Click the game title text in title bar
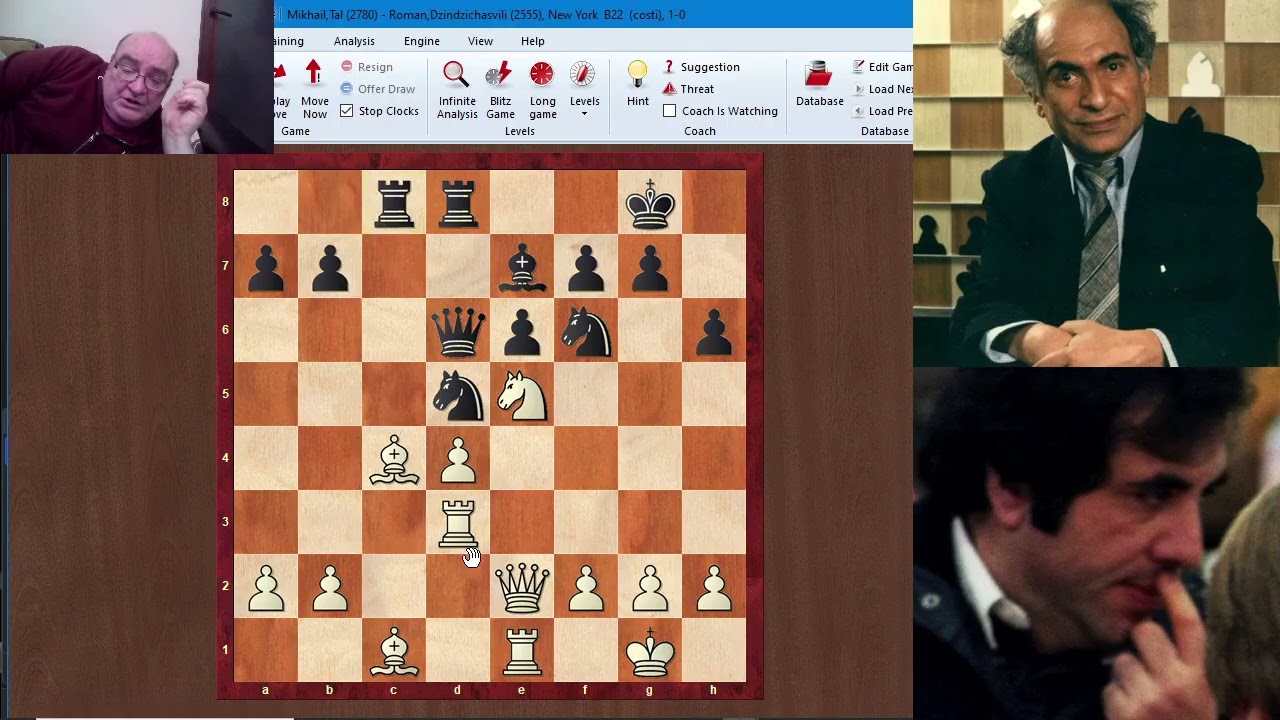 pos(486,15)
